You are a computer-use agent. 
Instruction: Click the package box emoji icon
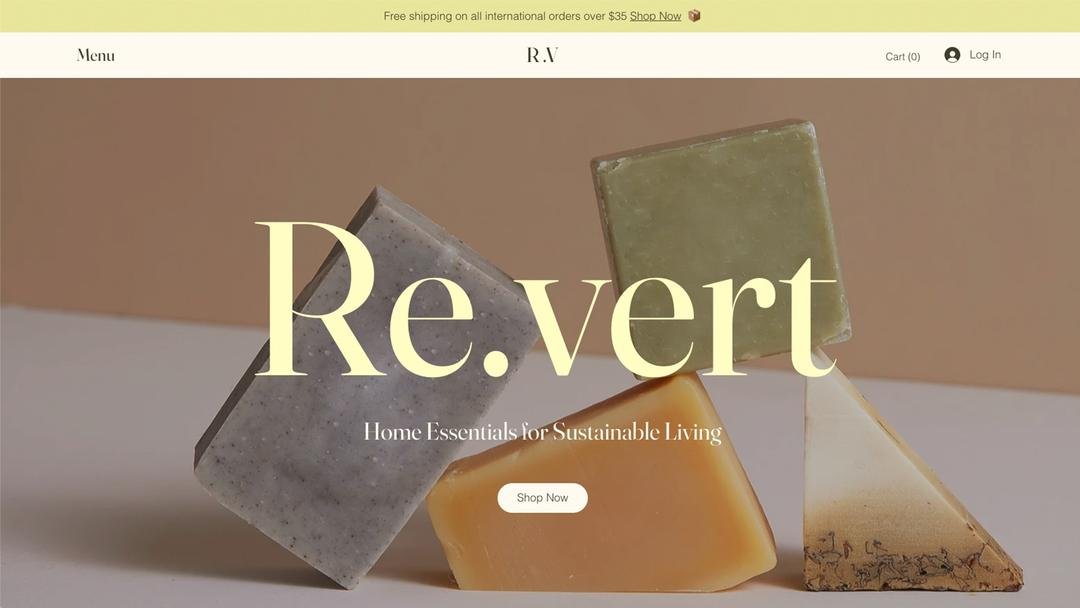pyautogui.click(x=694, y=15)
